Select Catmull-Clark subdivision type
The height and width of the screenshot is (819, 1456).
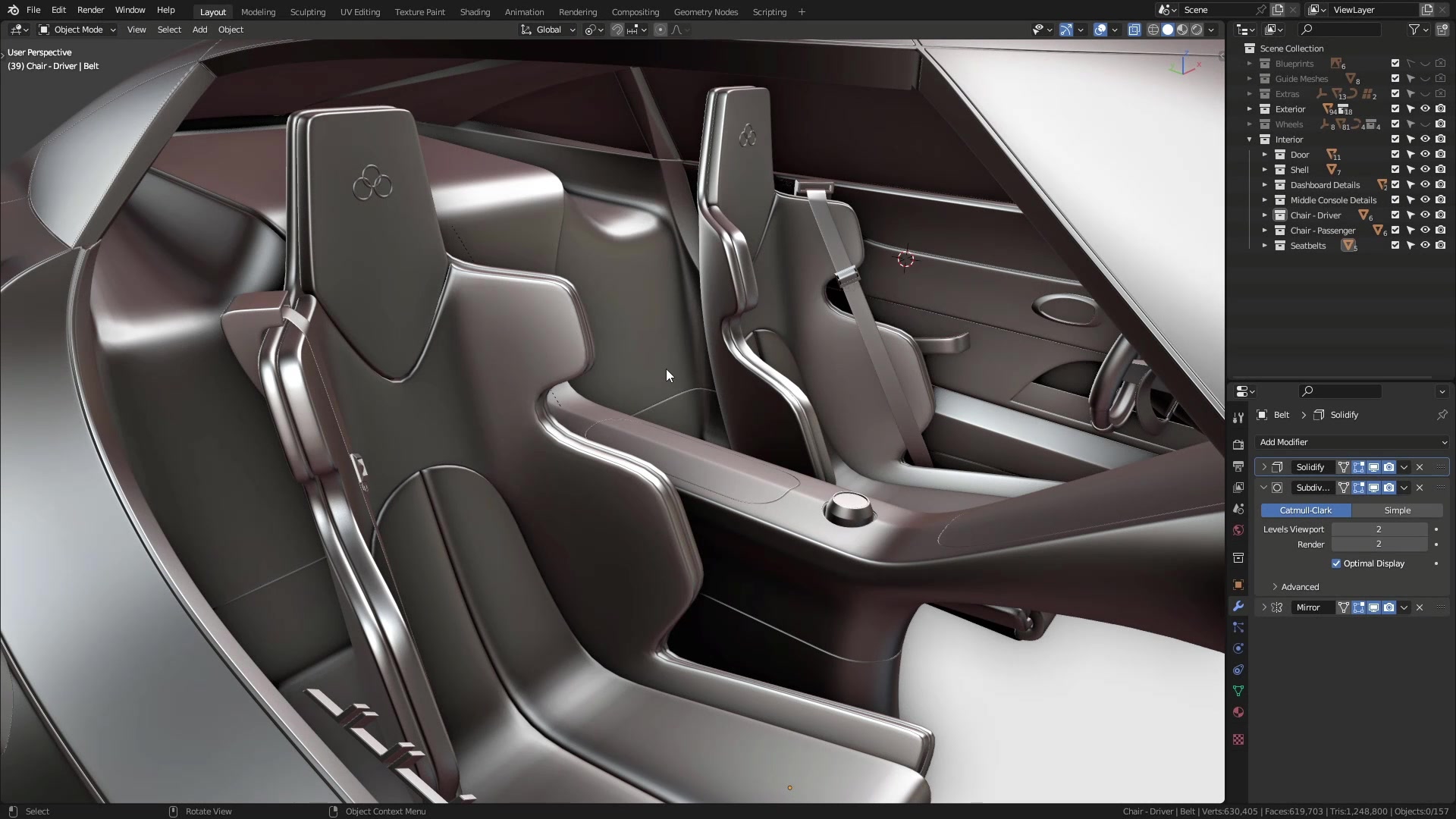click(1306, 510)
